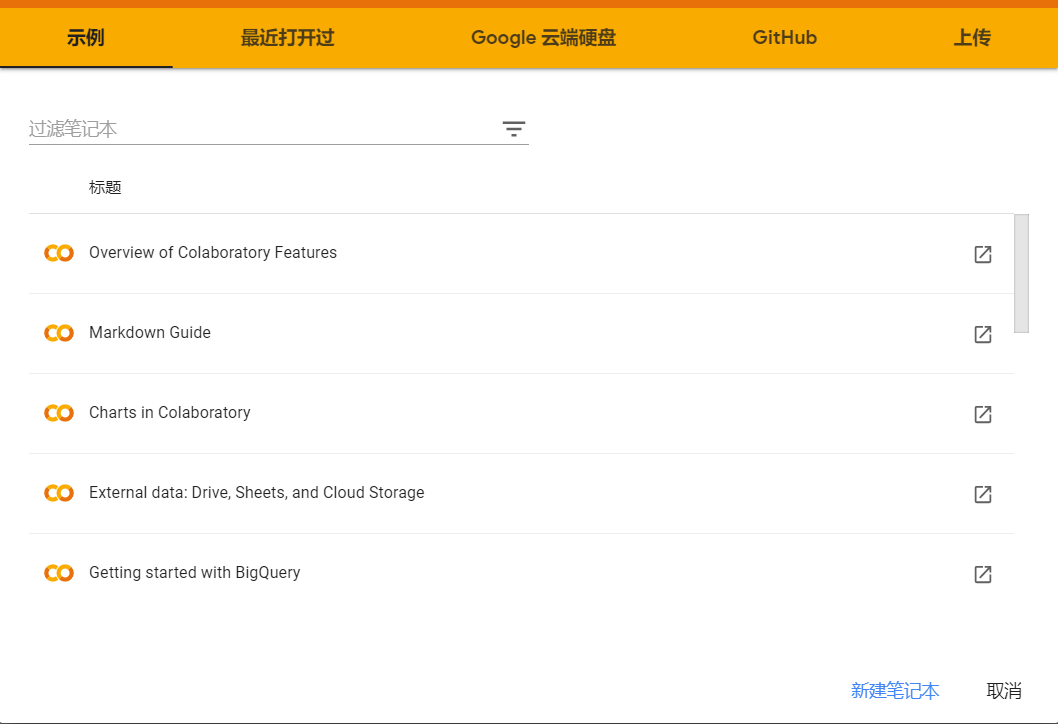Viewport: 1058px width, 724px height.
Task: Click the filter list icon beside search field
Action: pyautogui.click(x=514, y=129)
